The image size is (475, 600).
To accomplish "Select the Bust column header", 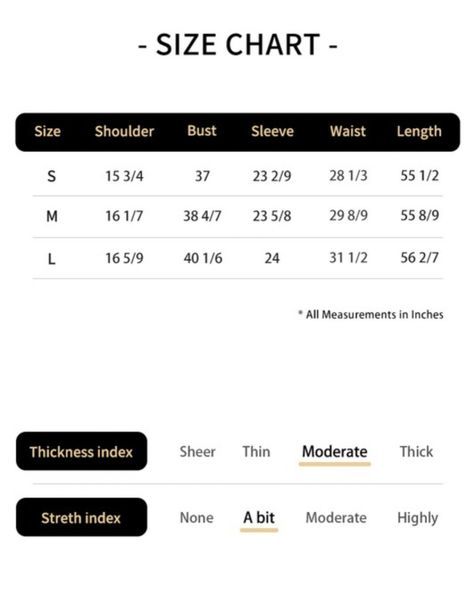I will [x=202, y=131].
